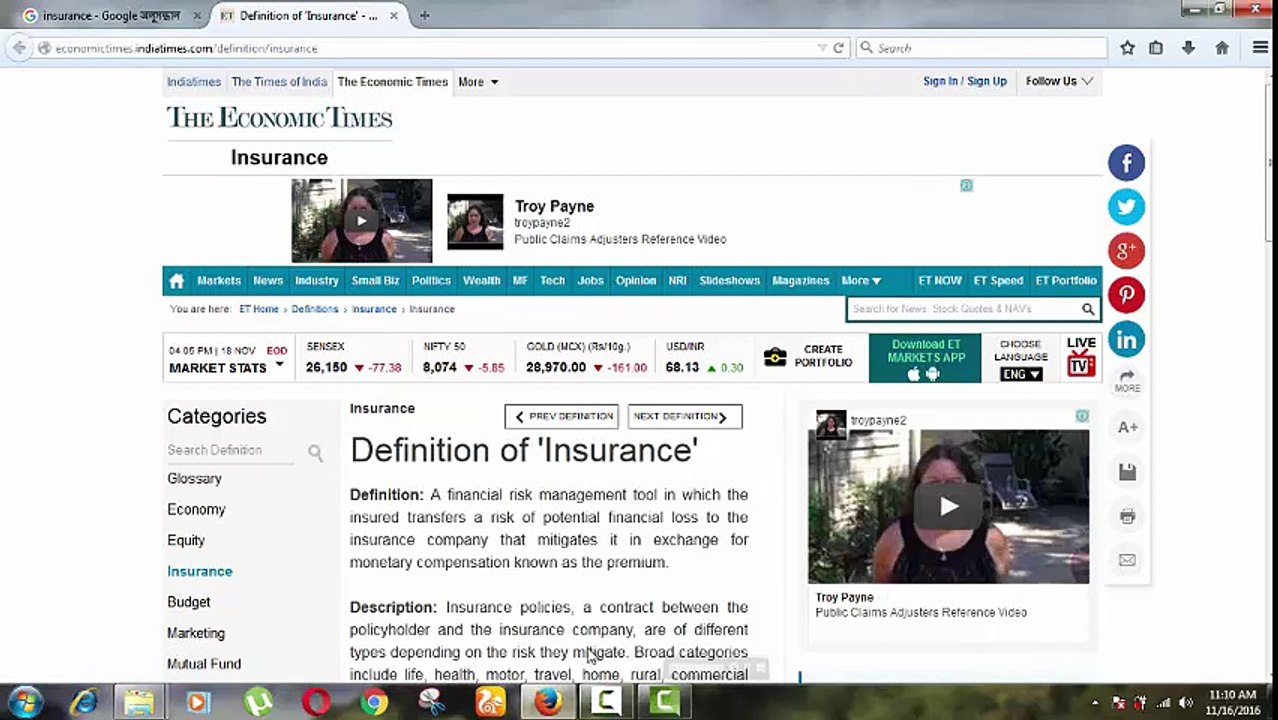
Task: Click Search Definition magnifier icon
Action: (x=315, y=453)
